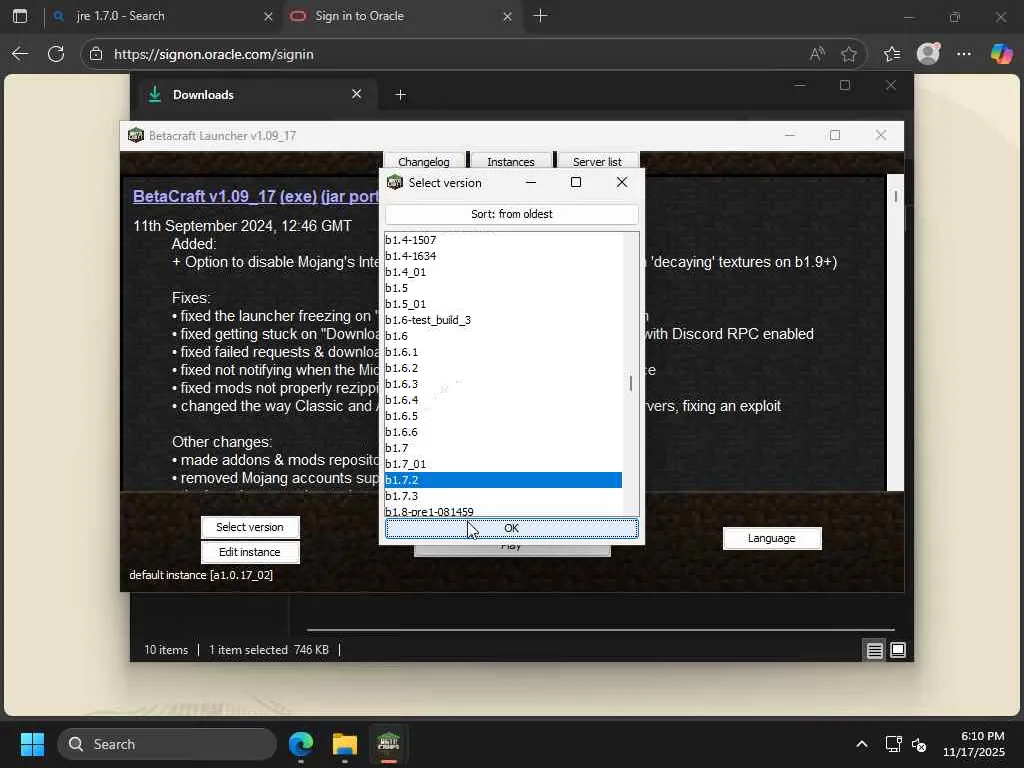Show hidden system tray icons
Viewport: 1024px width, 768px height.
862,744
